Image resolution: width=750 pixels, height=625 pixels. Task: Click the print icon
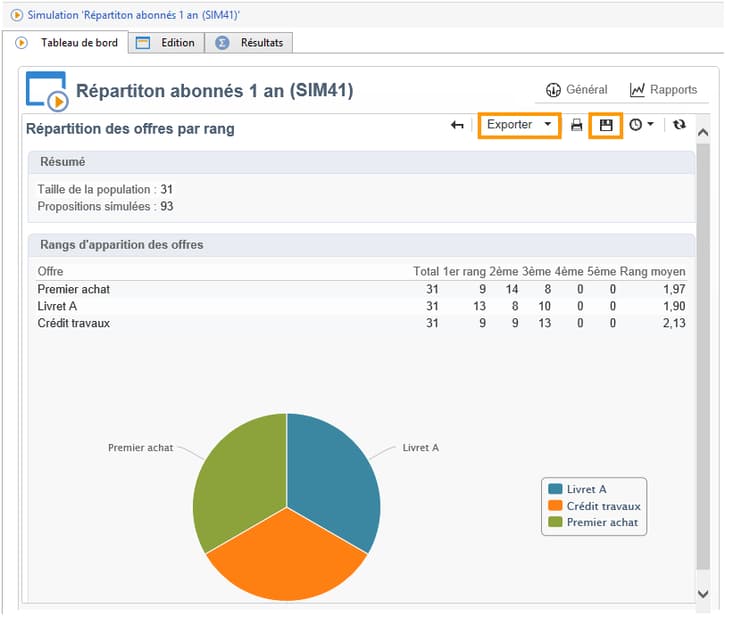(576, 125)
